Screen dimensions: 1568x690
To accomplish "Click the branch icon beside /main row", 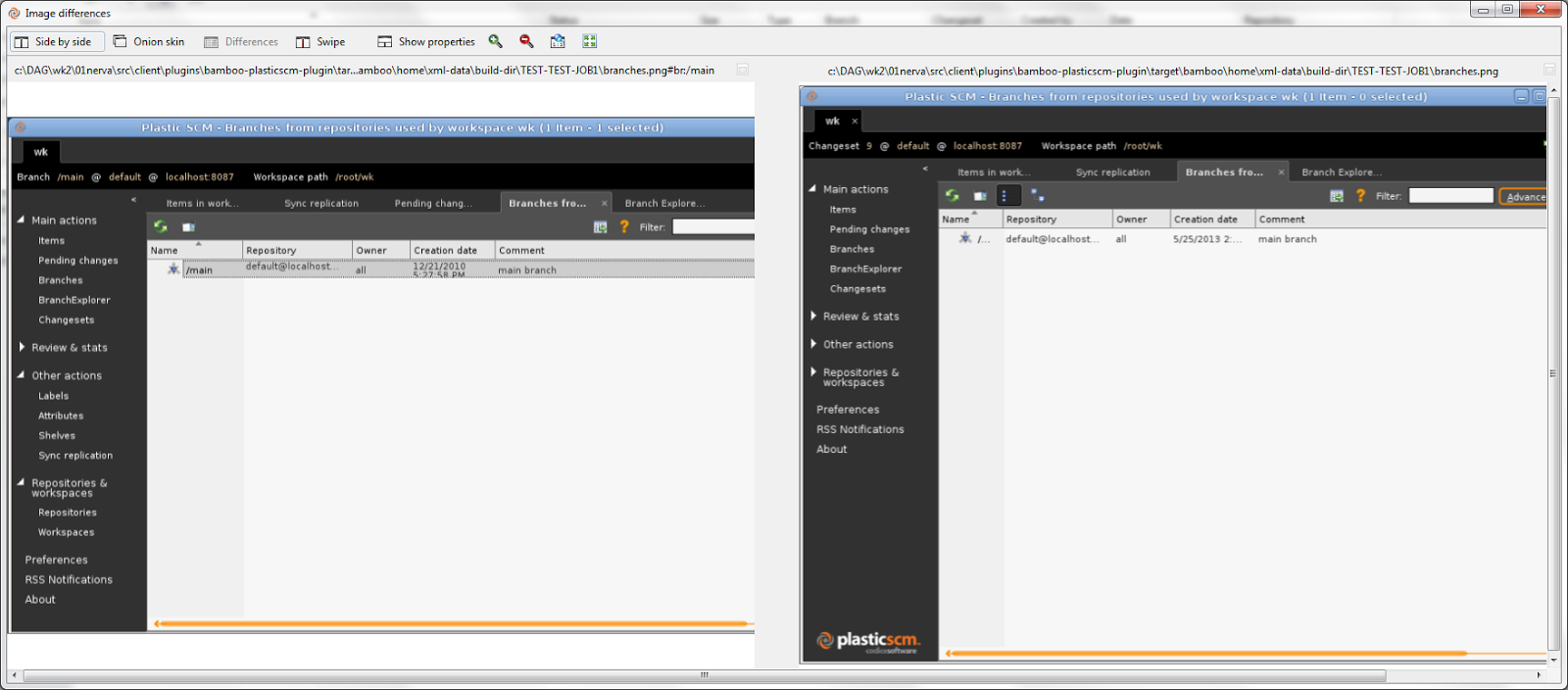I will [x=173, y=270].
